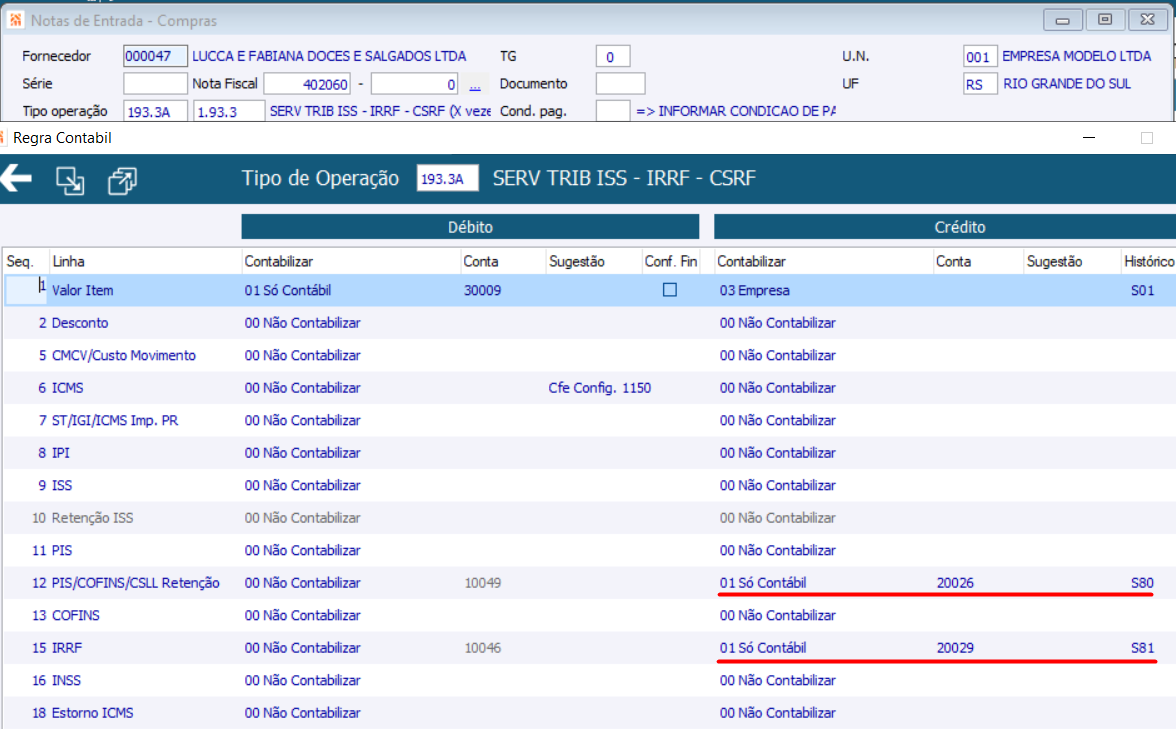Viewport: 1176px width, 729px height.
Task: Click the Fornecedor code field 000047
Action: [155, 56]
